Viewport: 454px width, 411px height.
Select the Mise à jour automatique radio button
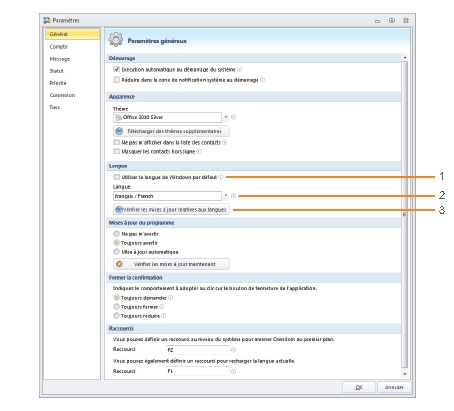pos(116,252)
